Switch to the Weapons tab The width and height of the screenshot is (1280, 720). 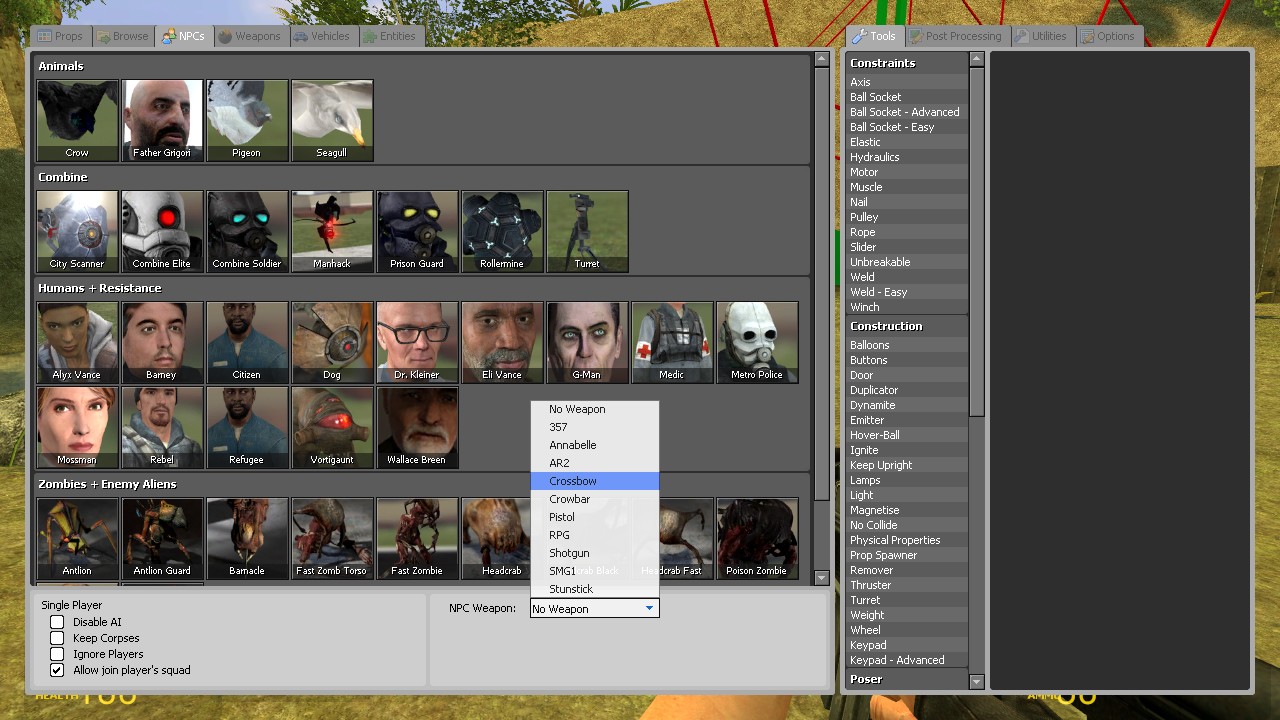[250, 36]
